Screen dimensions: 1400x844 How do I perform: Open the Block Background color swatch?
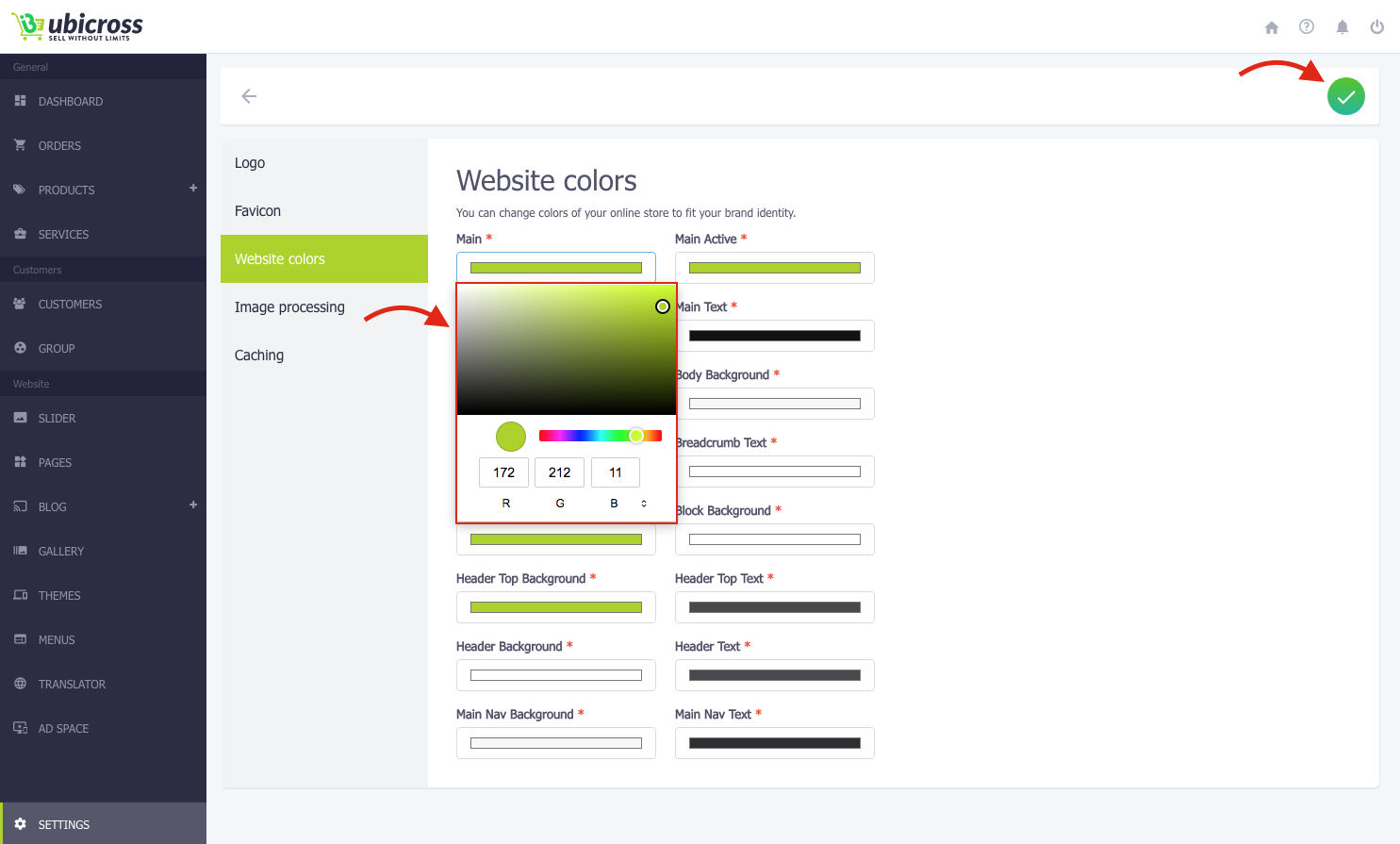(x=775, y=539)
